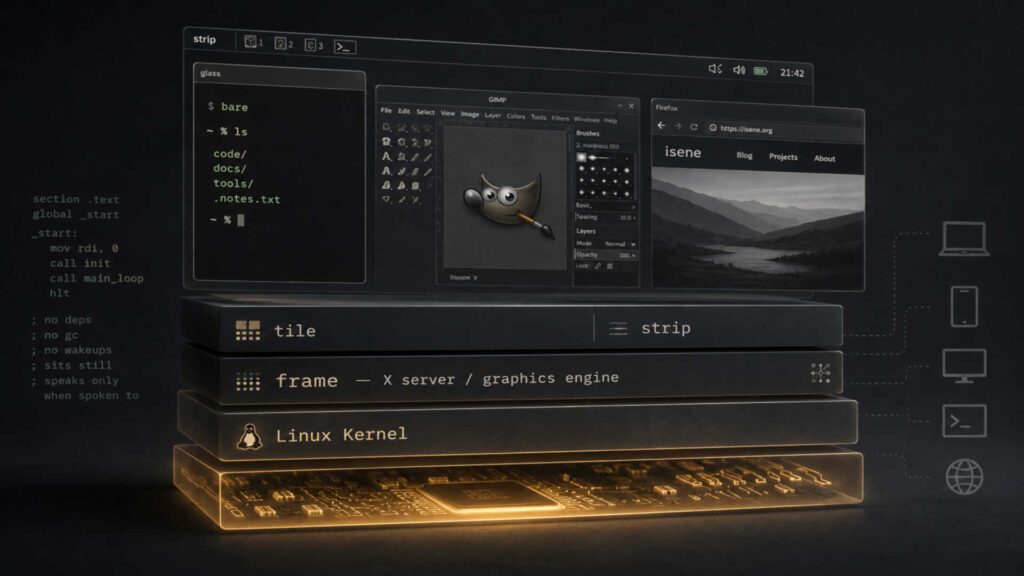
Task: Expand the Basic brush tag dropdown
Action: click(x=605, y=206)
